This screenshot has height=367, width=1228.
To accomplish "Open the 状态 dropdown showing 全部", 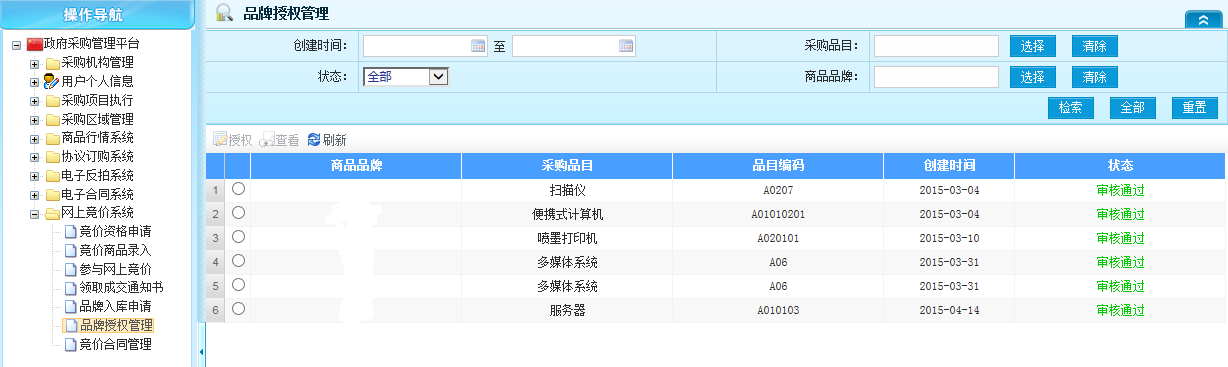I will (406, 76).
